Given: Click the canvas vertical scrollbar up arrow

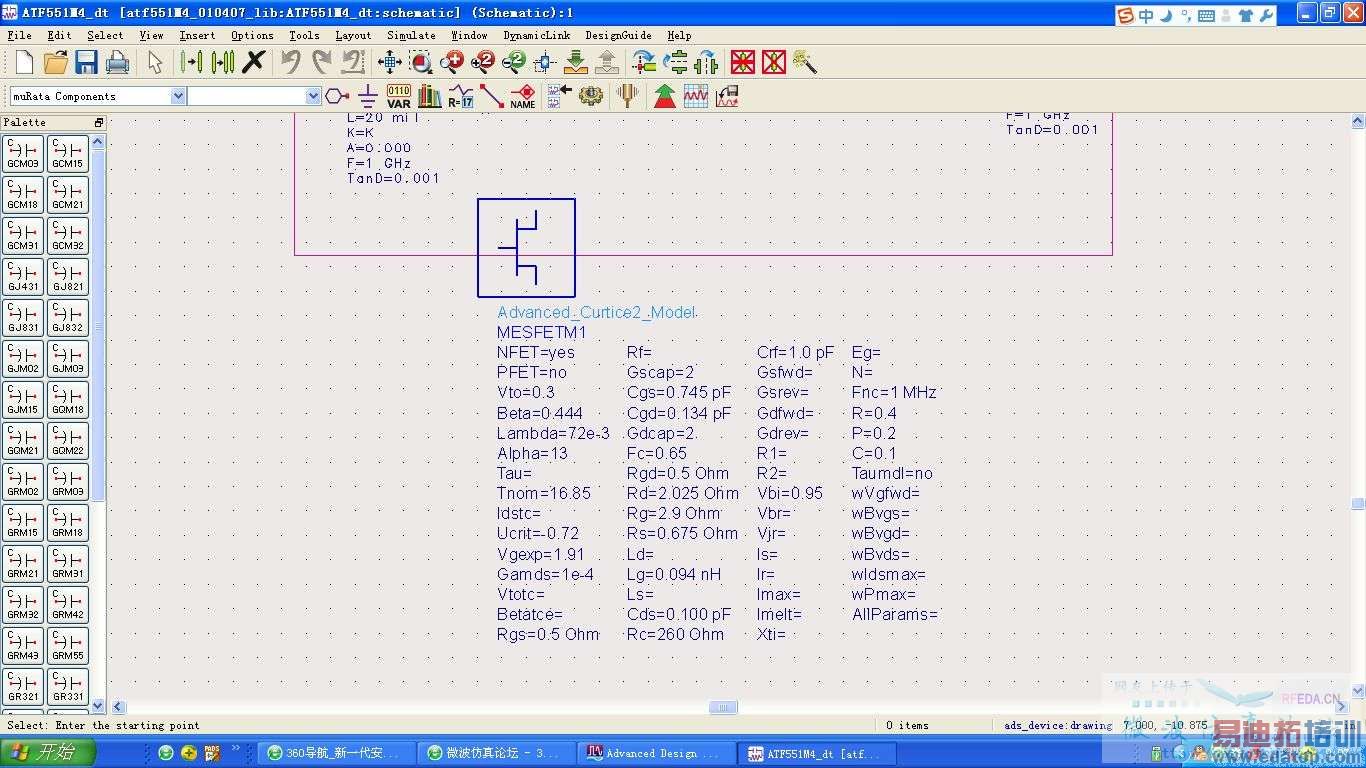Looking at the screenshot, I should [x=1358, y=122].
